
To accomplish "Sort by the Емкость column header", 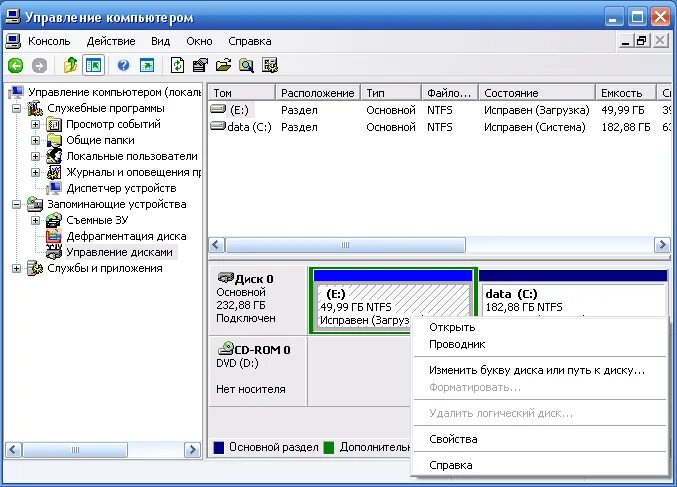I will point(626,93).
